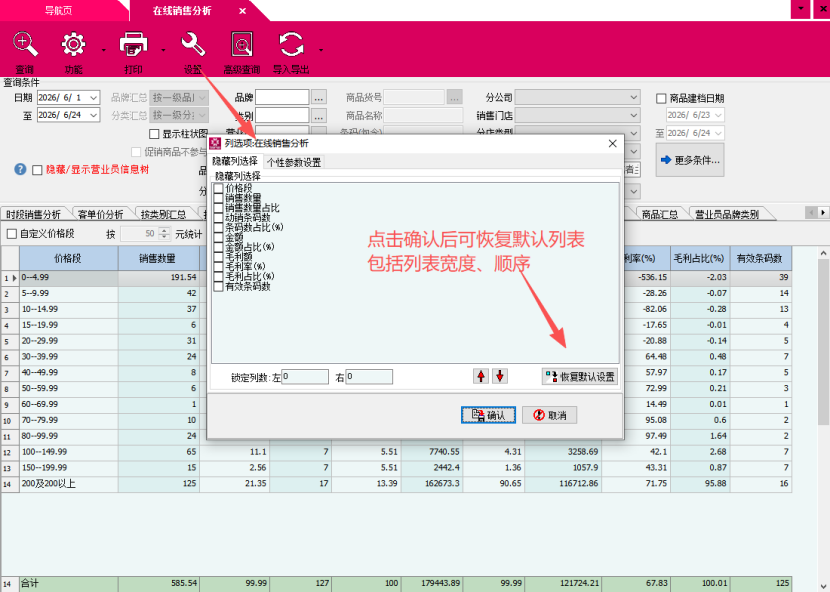Click the 品牌 input field
830x592 pixels.
pyautogui.click(x=282, y=97)
